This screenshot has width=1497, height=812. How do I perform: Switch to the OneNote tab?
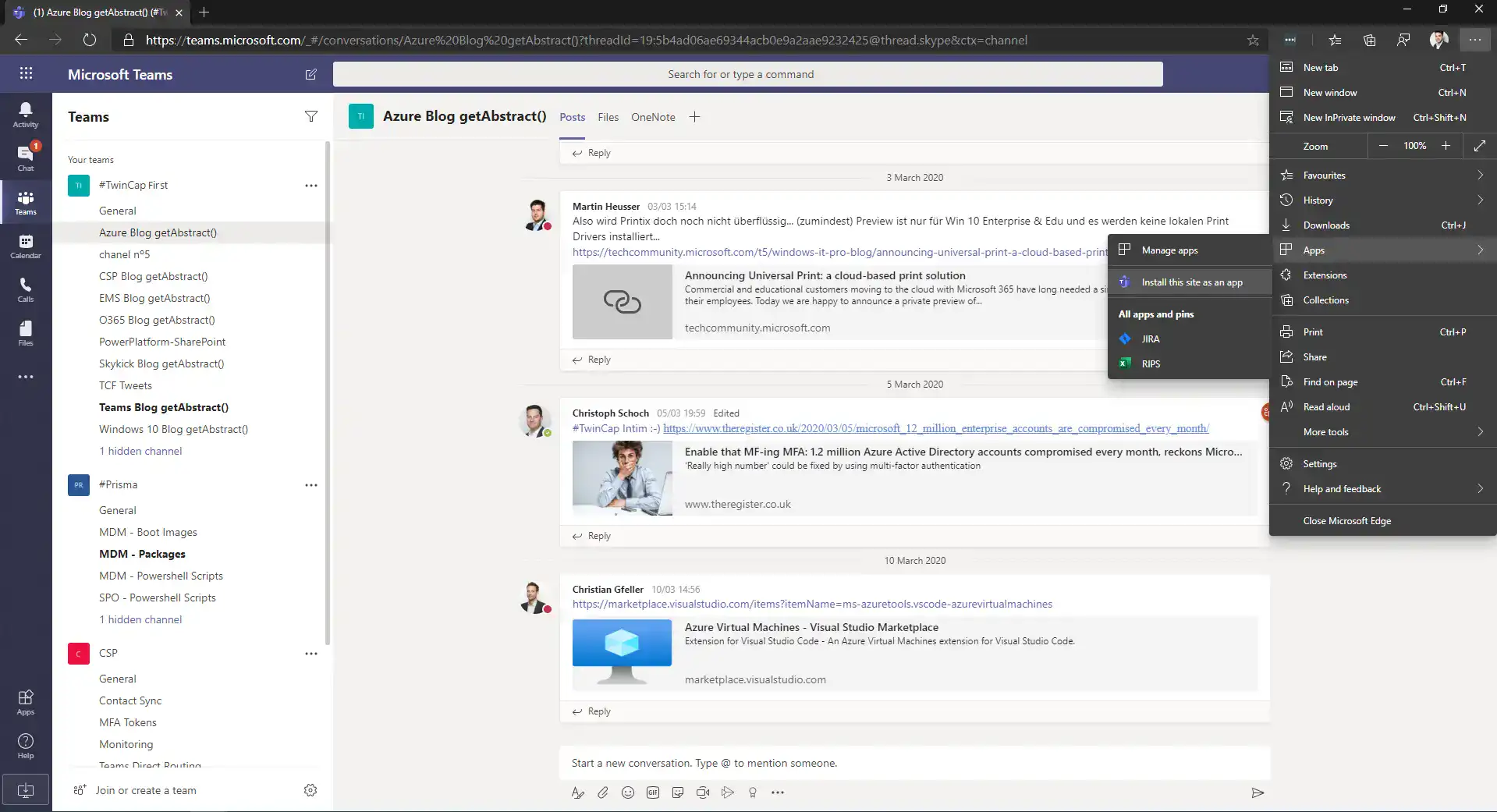(653, 117)
